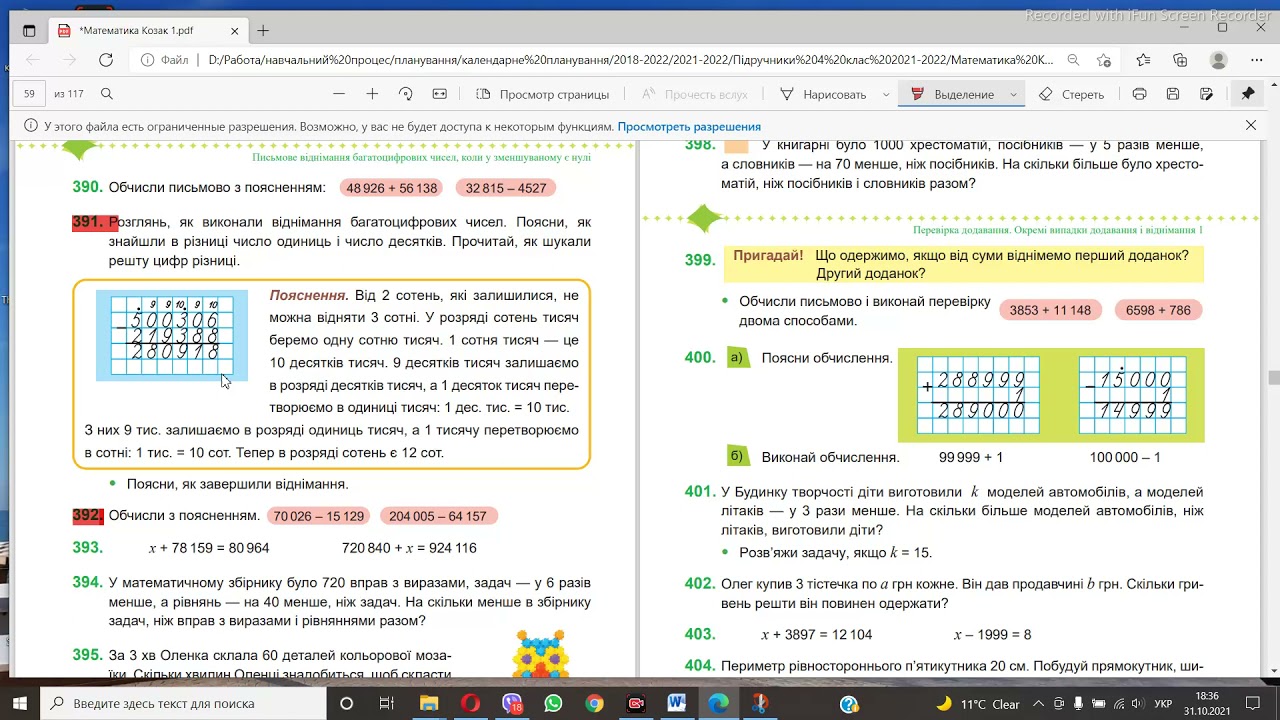Open File Explorer from the taskbar
1280x720 pixels.
[428, 704]
